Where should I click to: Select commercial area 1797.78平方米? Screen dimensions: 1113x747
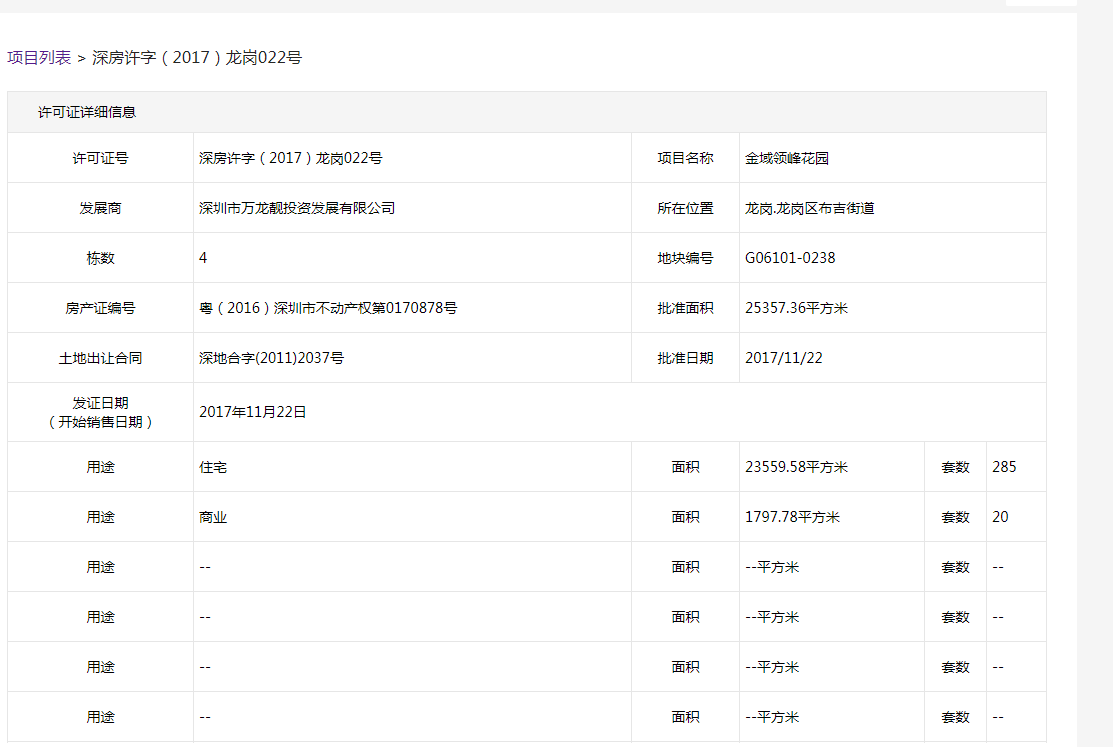[792, 517]
